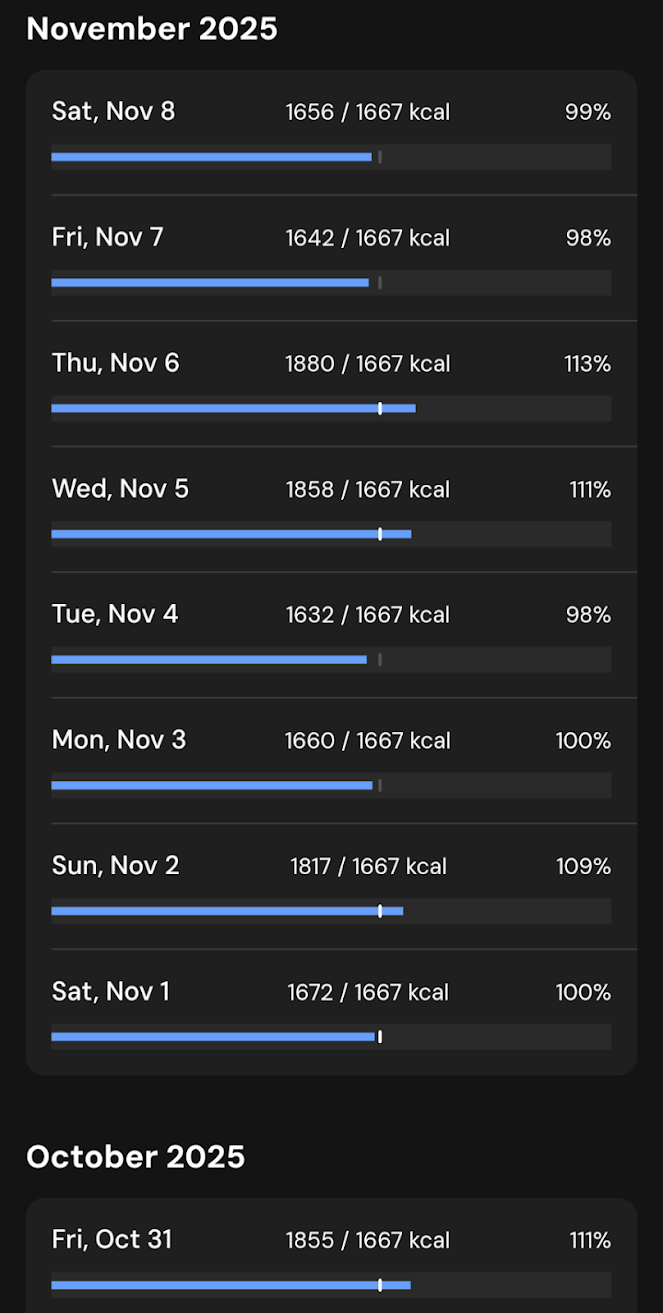Open the Sat, Nov 1 entry
Viewport: 663px width, 1313px height.
click(x=330, y=1011)
